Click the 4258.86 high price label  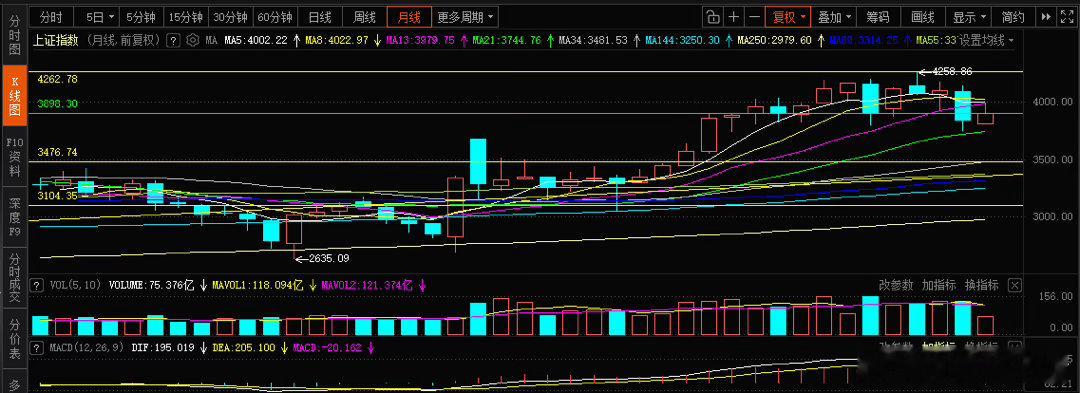tap(952, 71)
